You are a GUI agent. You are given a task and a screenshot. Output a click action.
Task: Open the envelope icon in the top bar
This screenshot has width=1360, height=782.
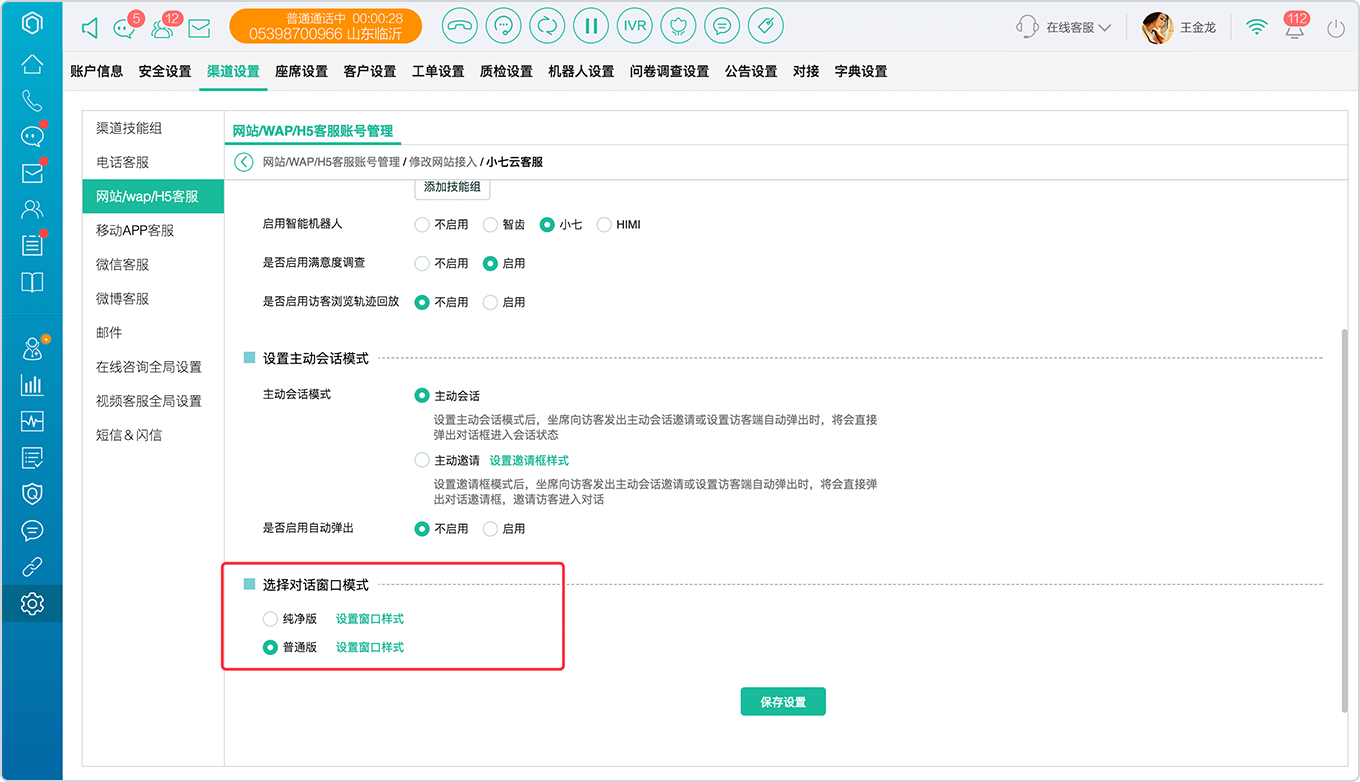(199, 28)
